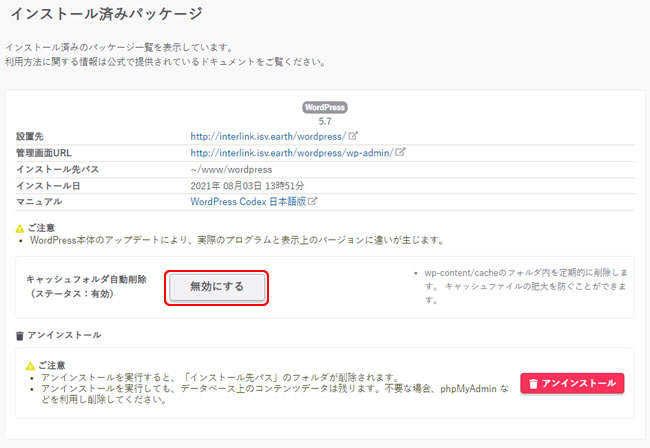This screenshot has height=448, width=650.
Task: Click the install path ~/www/wordpress value
Action: (232, 169)
